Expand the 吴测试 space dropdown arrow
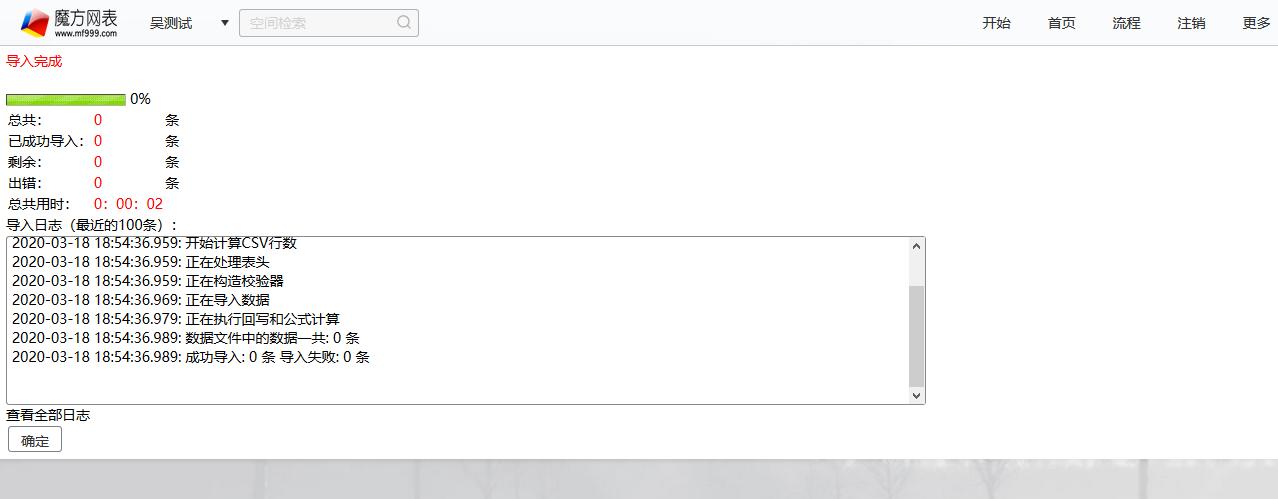1278x499 pixels. [x=225, y=23]
